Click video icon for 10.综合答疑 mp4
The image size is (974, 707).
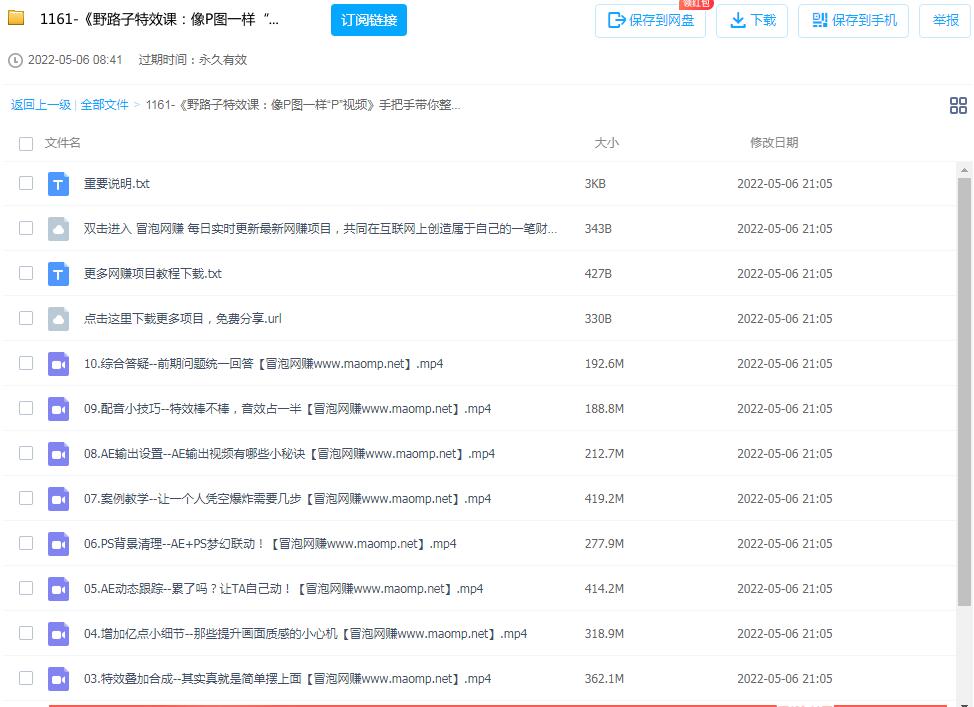click(x=58, y=364)
